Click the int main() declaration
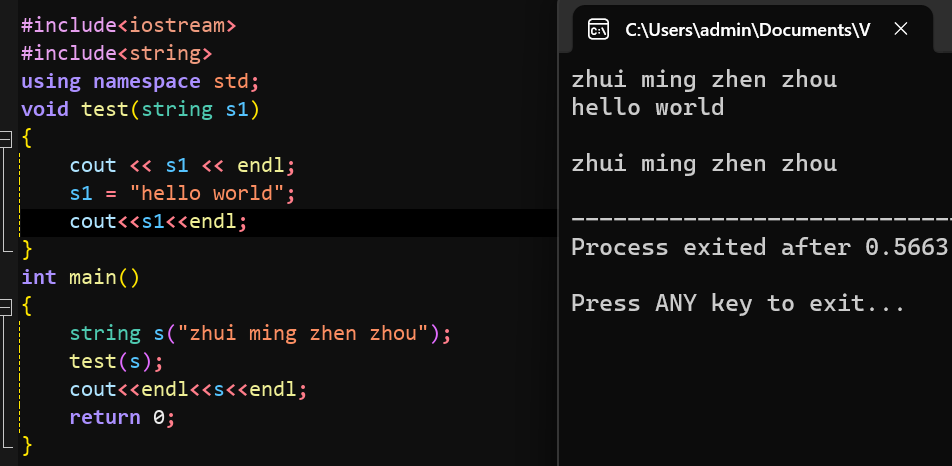The image size is (952, 466). (81, 277)
